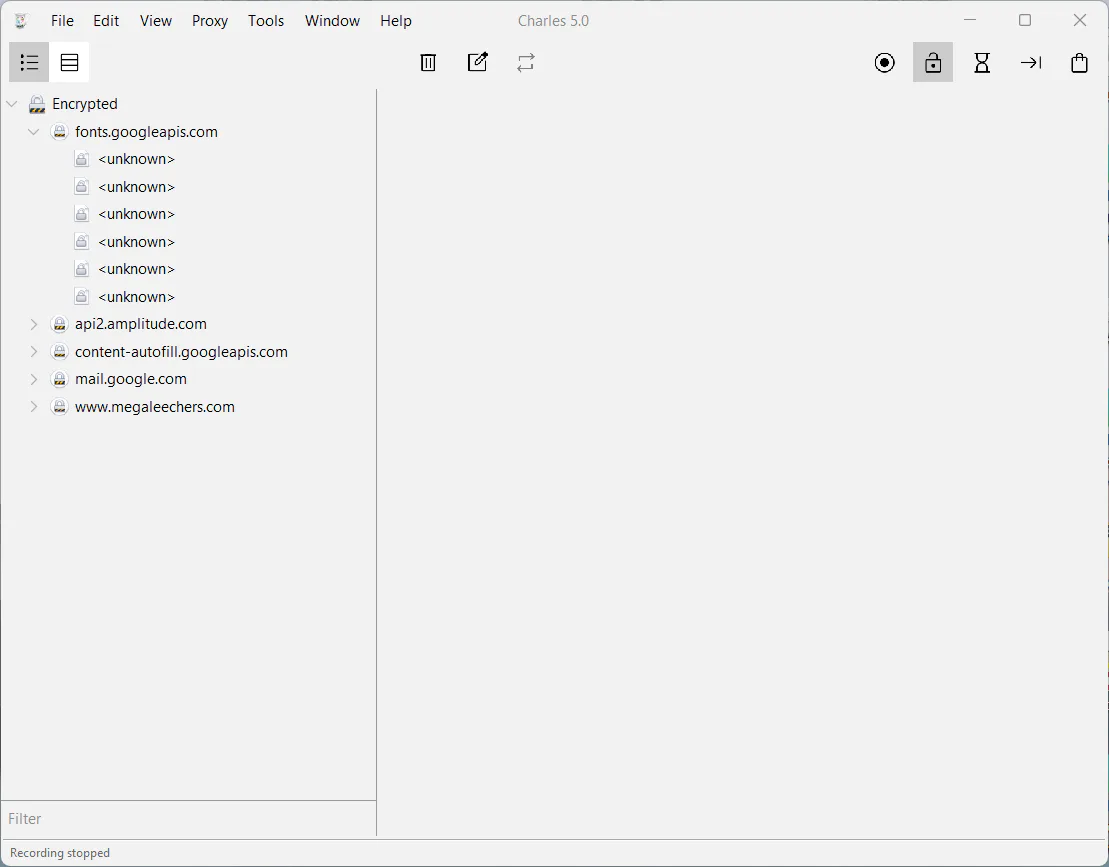This screenshot has height=867, width=1109.
Task: Collapse the fonts.googleapis.com node
Action: (x=33, y=132)
